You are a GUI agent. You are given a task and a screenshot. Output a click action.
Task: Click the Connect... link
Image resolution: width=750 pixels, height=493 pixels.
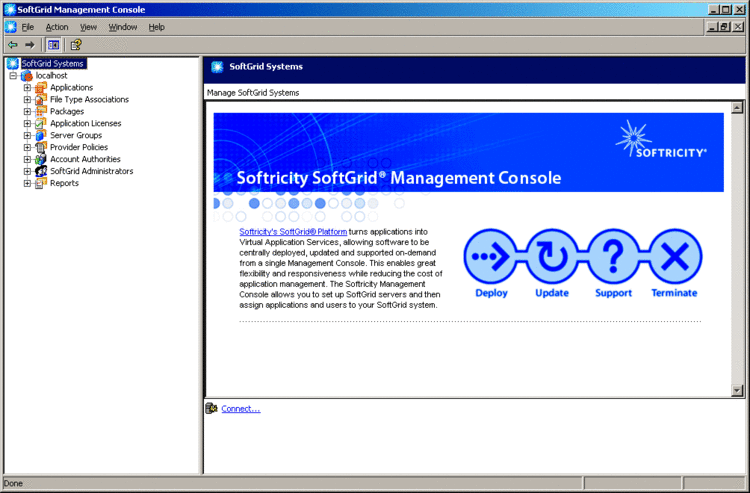point(240,409)
